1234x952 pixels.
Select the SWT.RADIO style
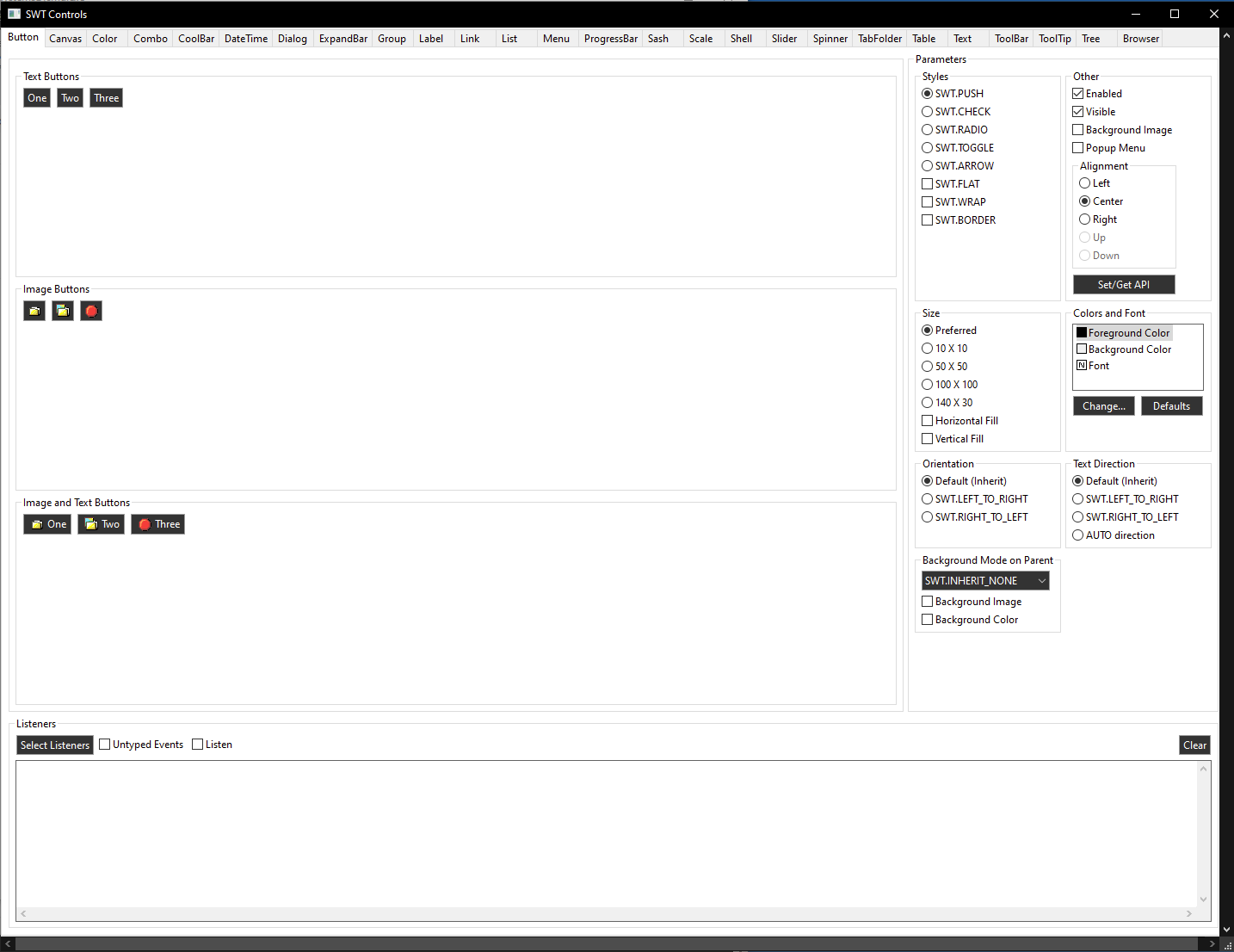click(954, 130)
